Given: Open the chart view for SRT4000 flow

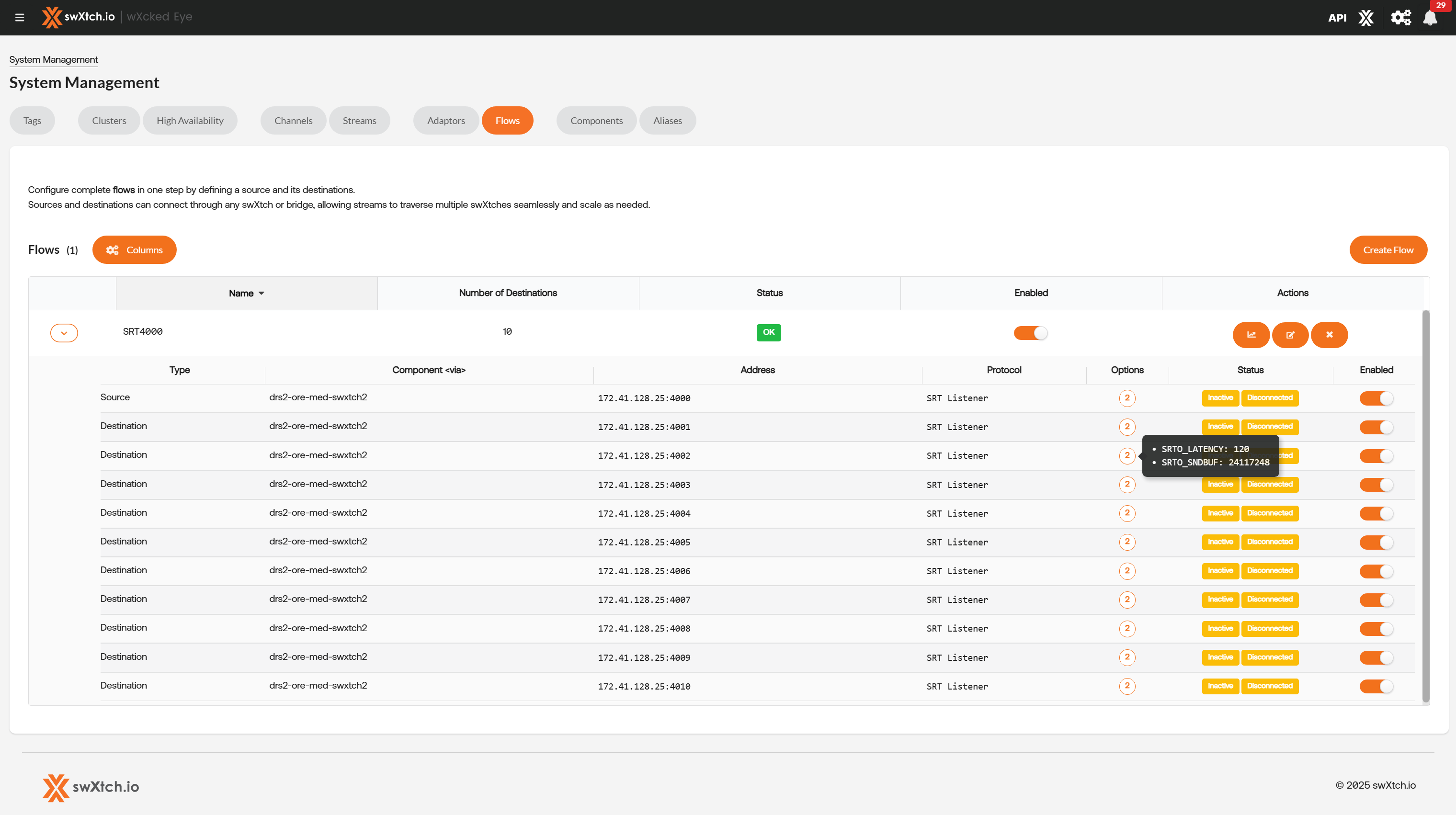Looking at the screenshot, I should 1251,335.
